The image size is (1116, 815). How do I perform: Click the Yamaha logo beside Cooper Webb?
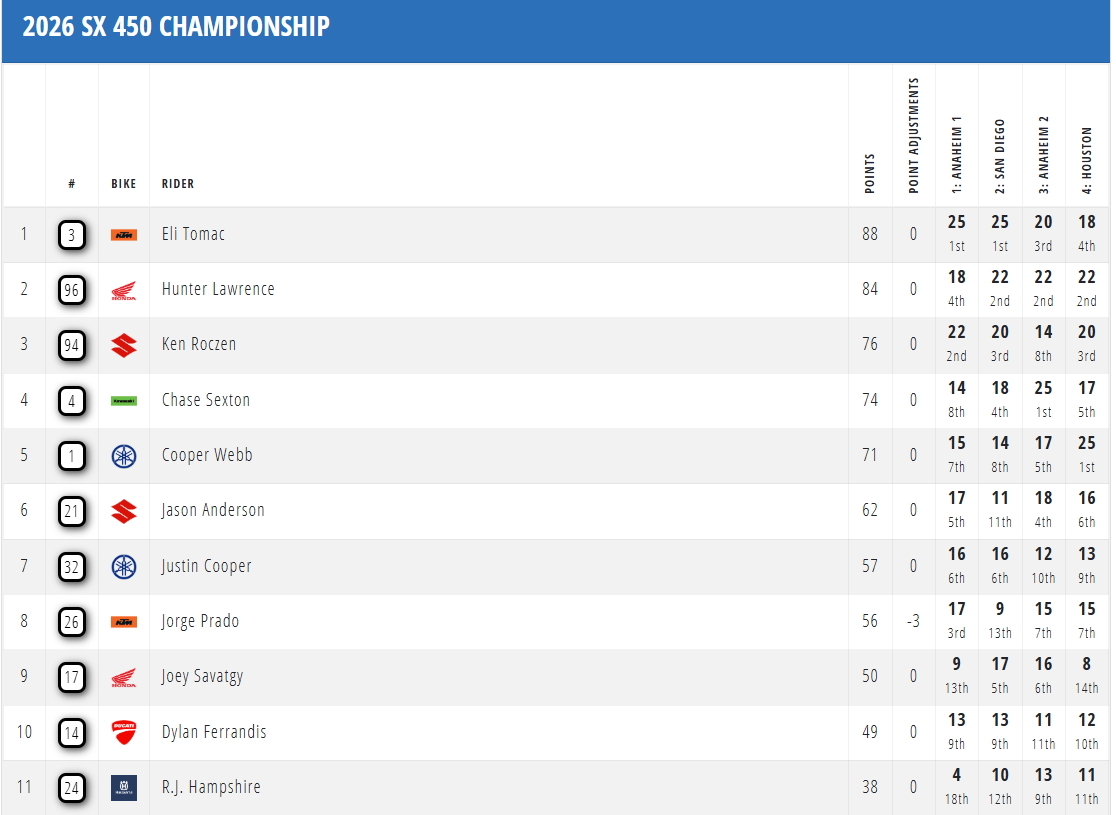click(124, 456)
